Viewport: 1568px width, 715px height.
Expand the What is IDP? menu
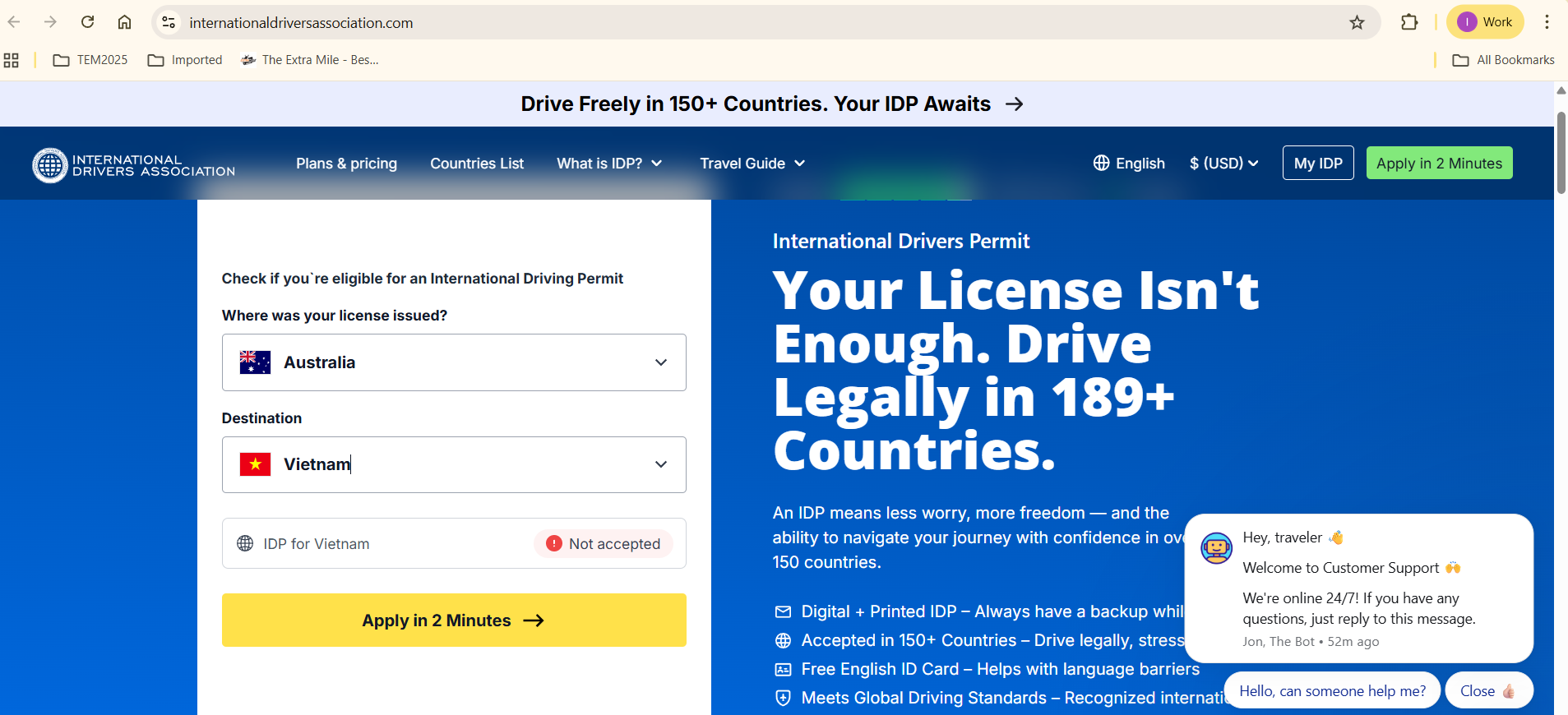pos(609,164)
